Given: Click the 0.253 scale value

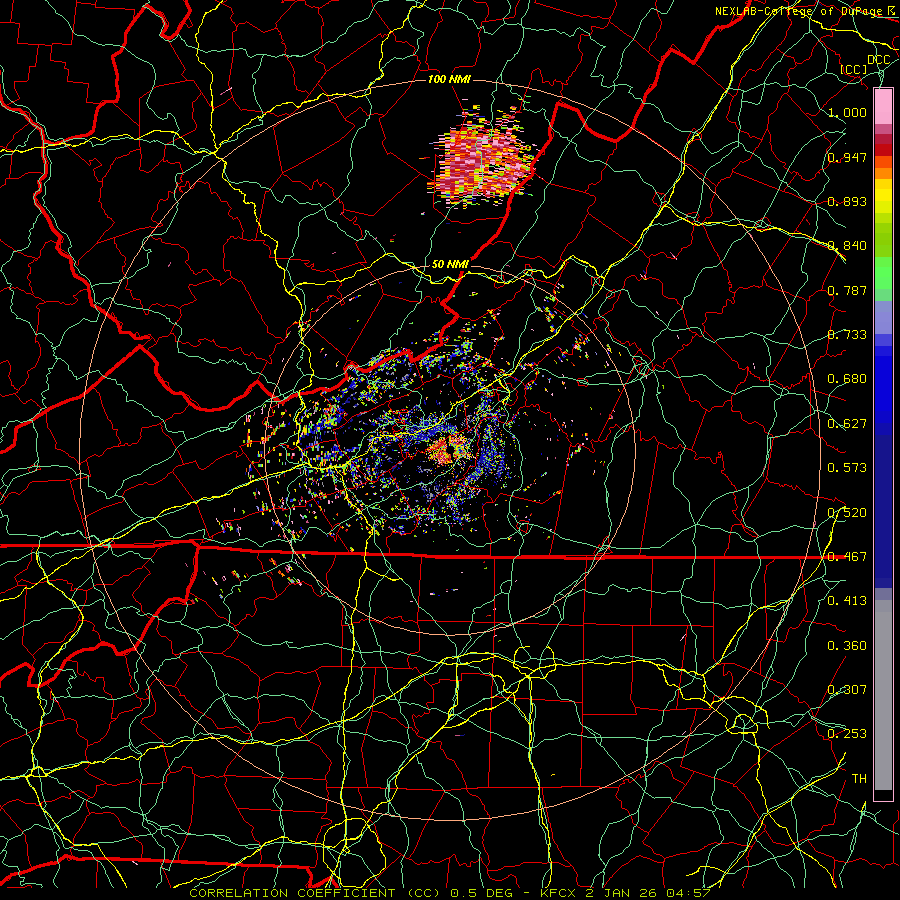Looking at the screenshot, I should click(x=847, y=734).
